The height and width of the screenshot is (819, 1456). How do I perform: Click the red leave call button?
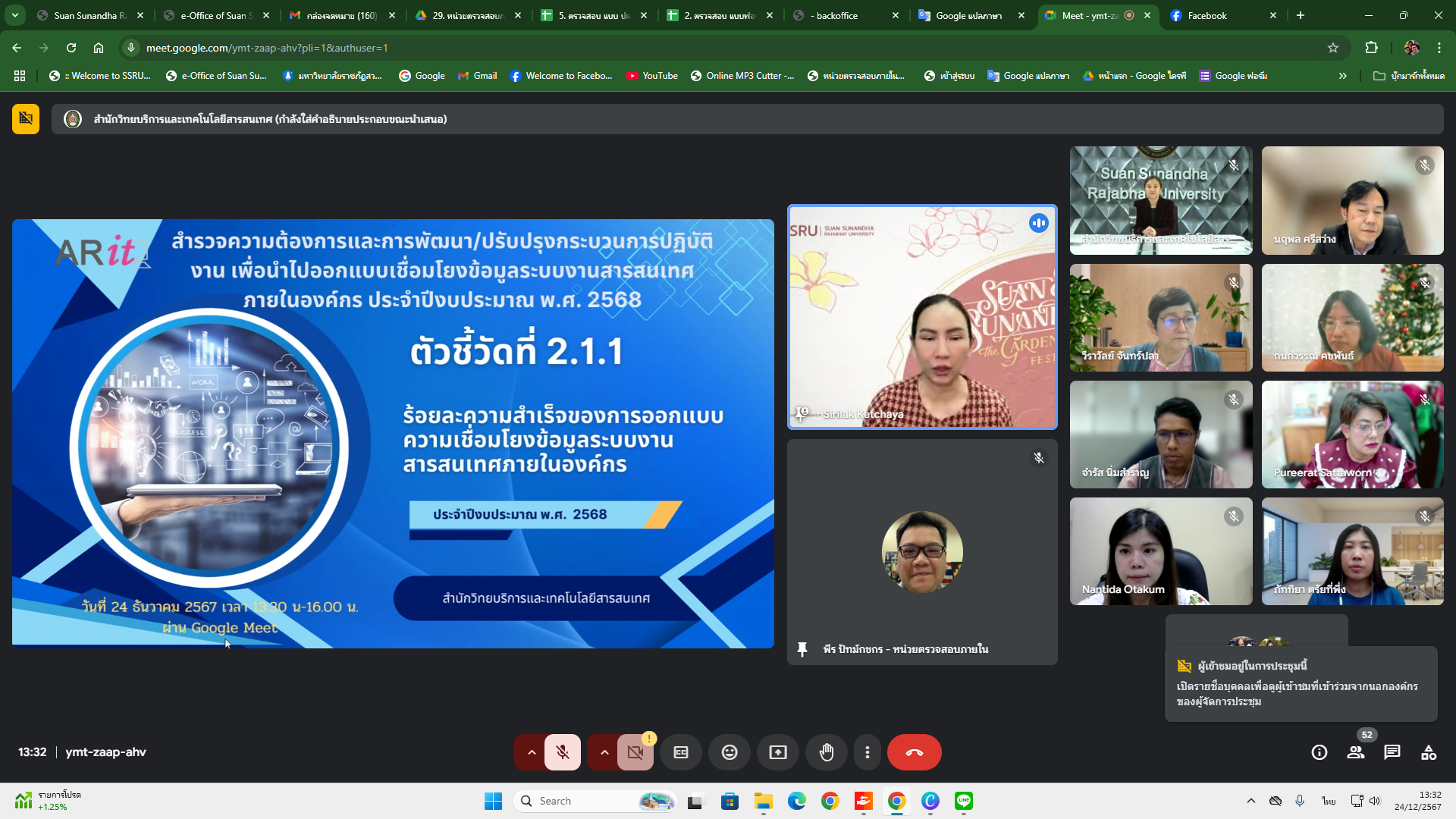[914, 752]
